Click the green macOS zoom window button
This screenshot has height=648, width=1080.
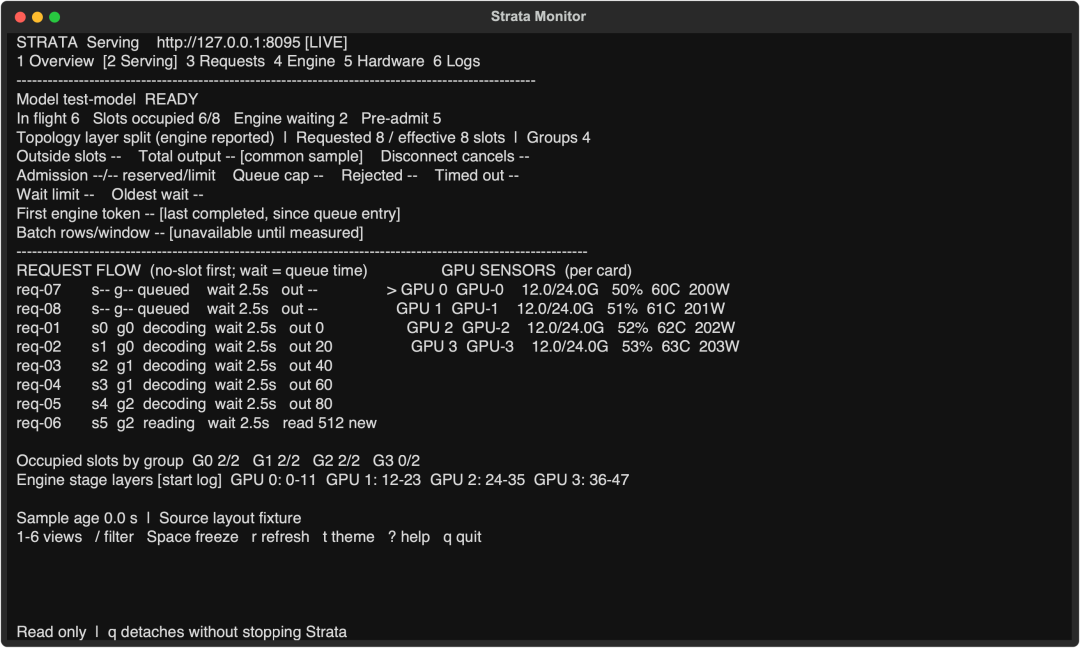[x=54, y=17]
